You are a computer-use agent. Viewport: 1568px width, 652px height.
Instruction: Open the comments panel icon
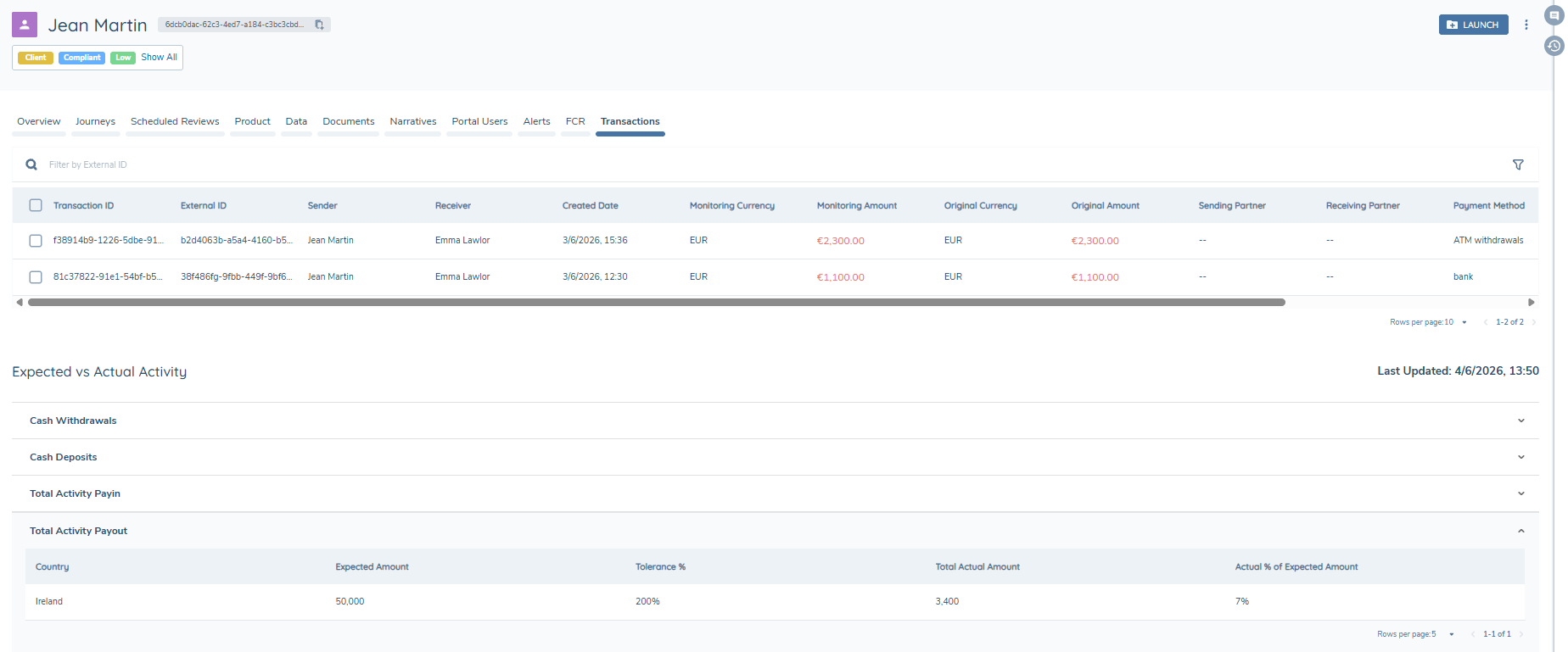click(x=1554, y=15)
